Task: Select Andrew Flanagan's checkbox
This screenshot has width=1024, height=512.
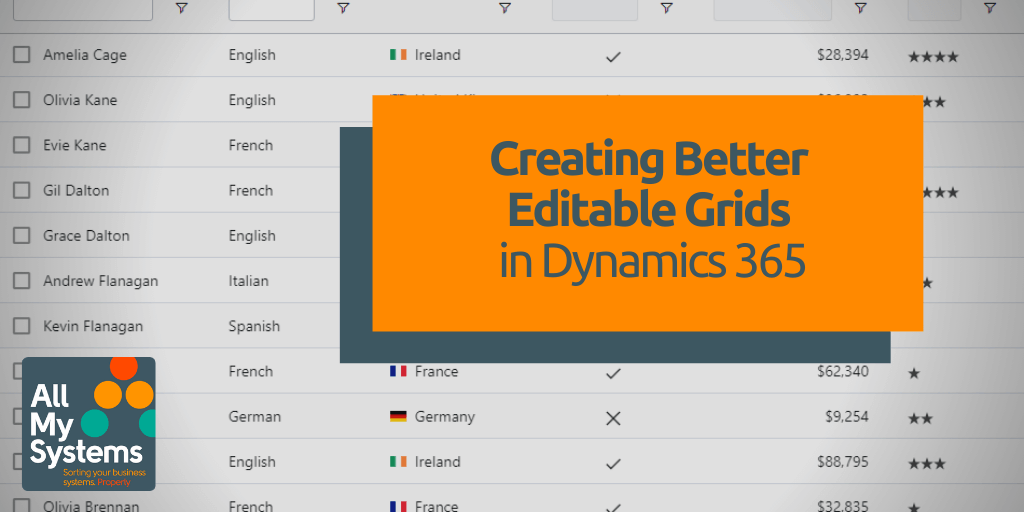Action: [x=22, y=281]
